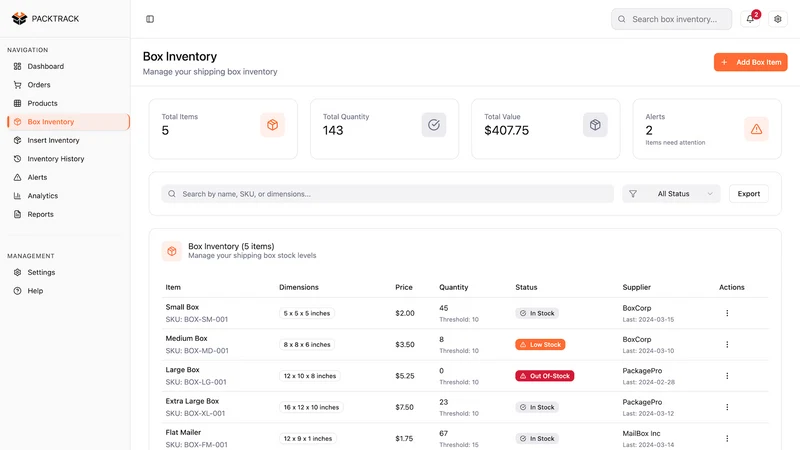Viewport: 800px width, 450px height.
Task: Expand the All Status dropdown
Action: pos(671,194)
